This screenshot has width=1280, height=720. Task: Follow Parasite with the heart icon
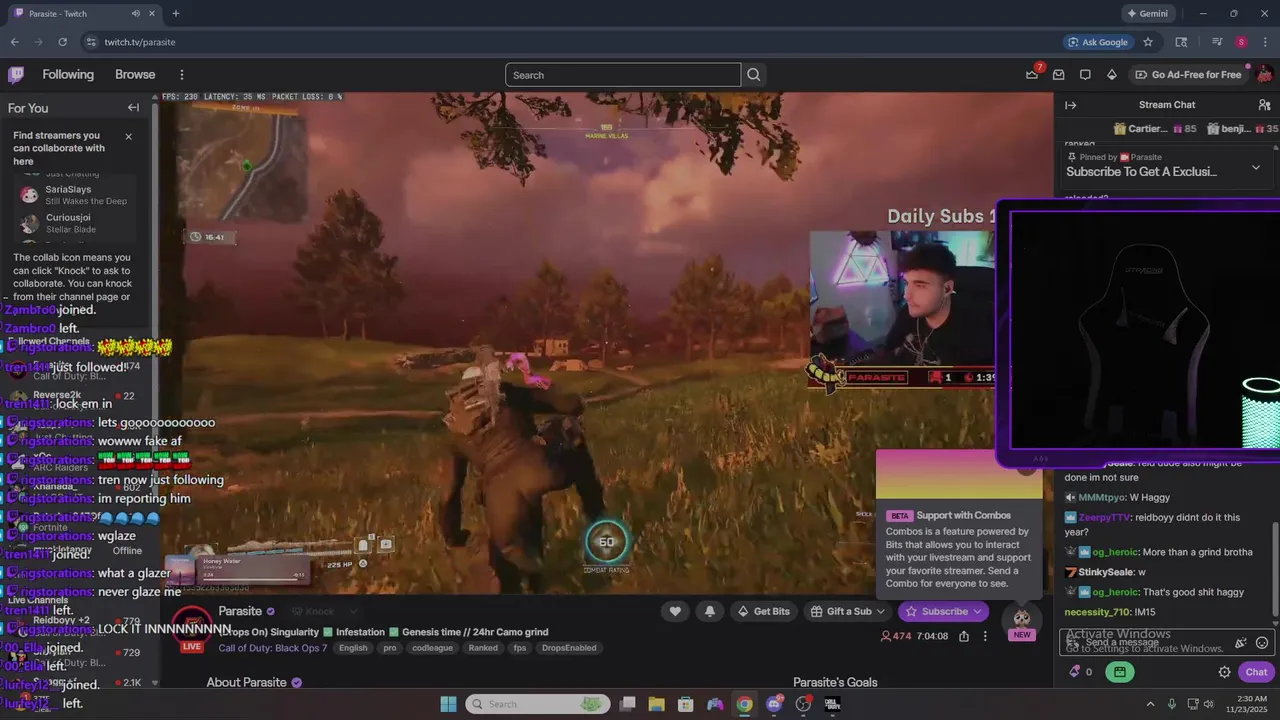[x=675, y=611]
